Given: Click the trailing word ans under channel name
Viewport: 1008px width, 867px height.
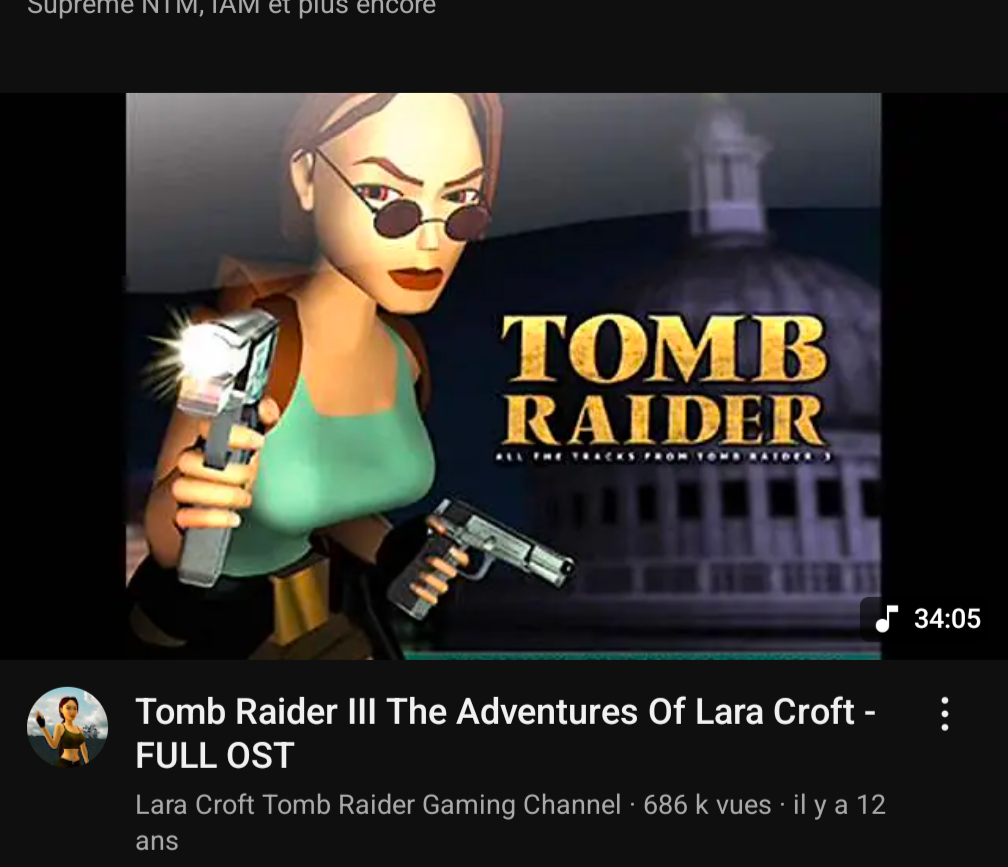Looking at the screenshot, I should pyautogui.click(x=157, y=841).
